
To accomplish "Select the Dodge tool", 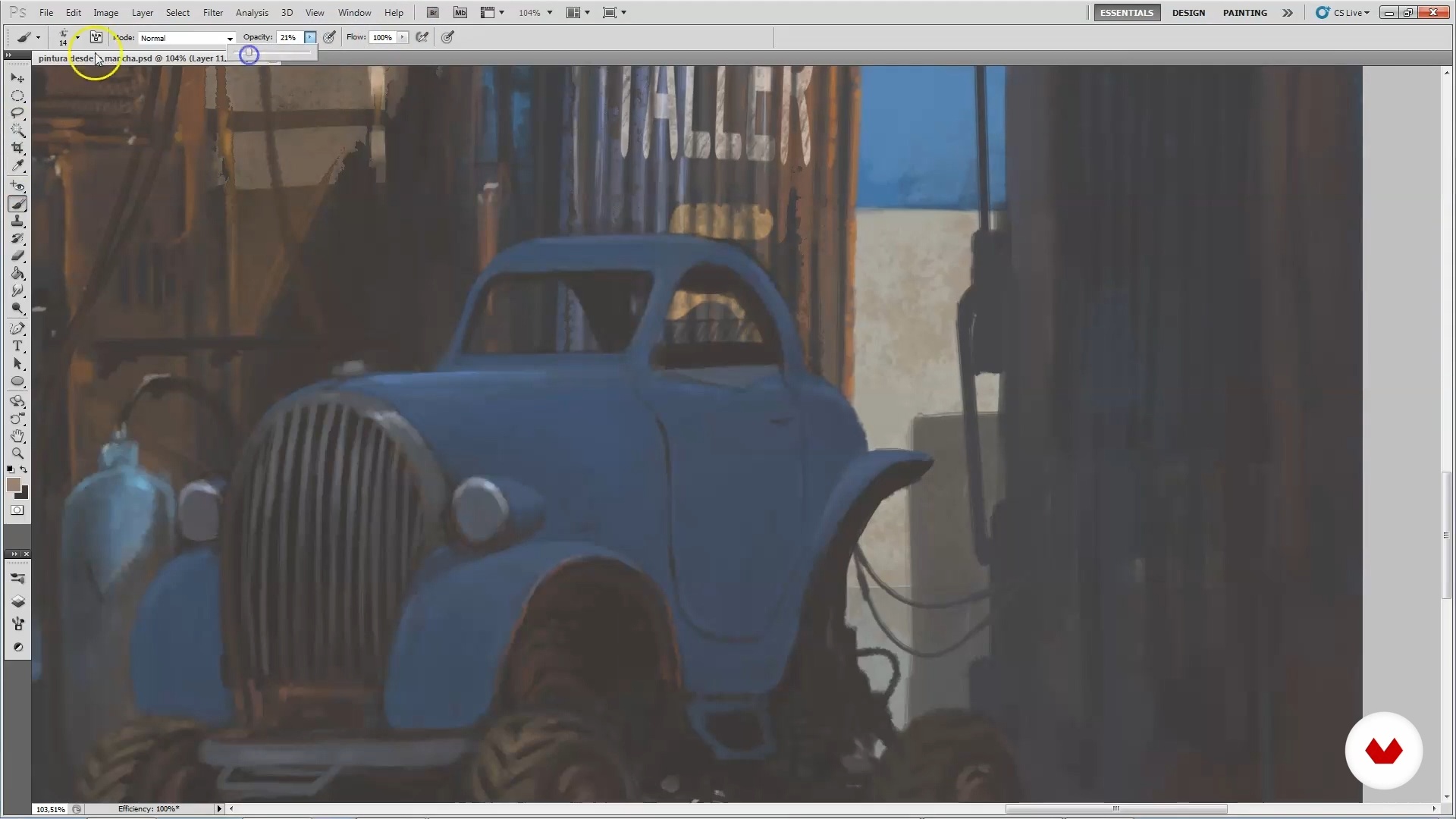I will pos(17,309).
